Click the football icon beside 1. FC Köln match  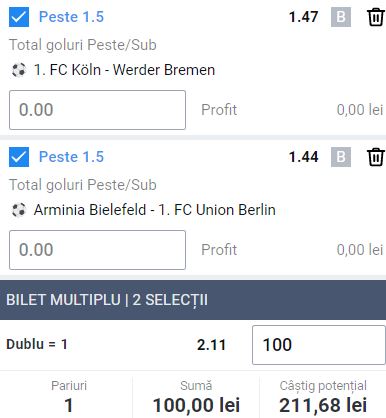[x=19, y=70]
